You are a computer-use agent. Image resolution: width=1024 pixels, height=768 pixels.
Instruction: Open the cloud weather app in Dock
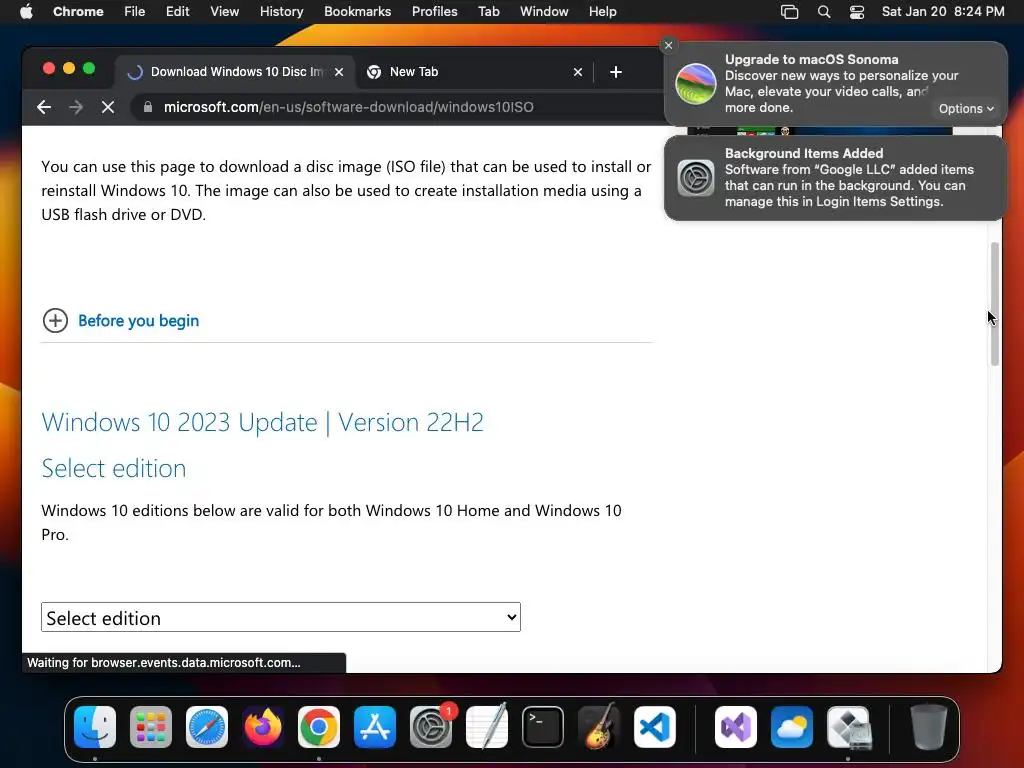(792, 727)
